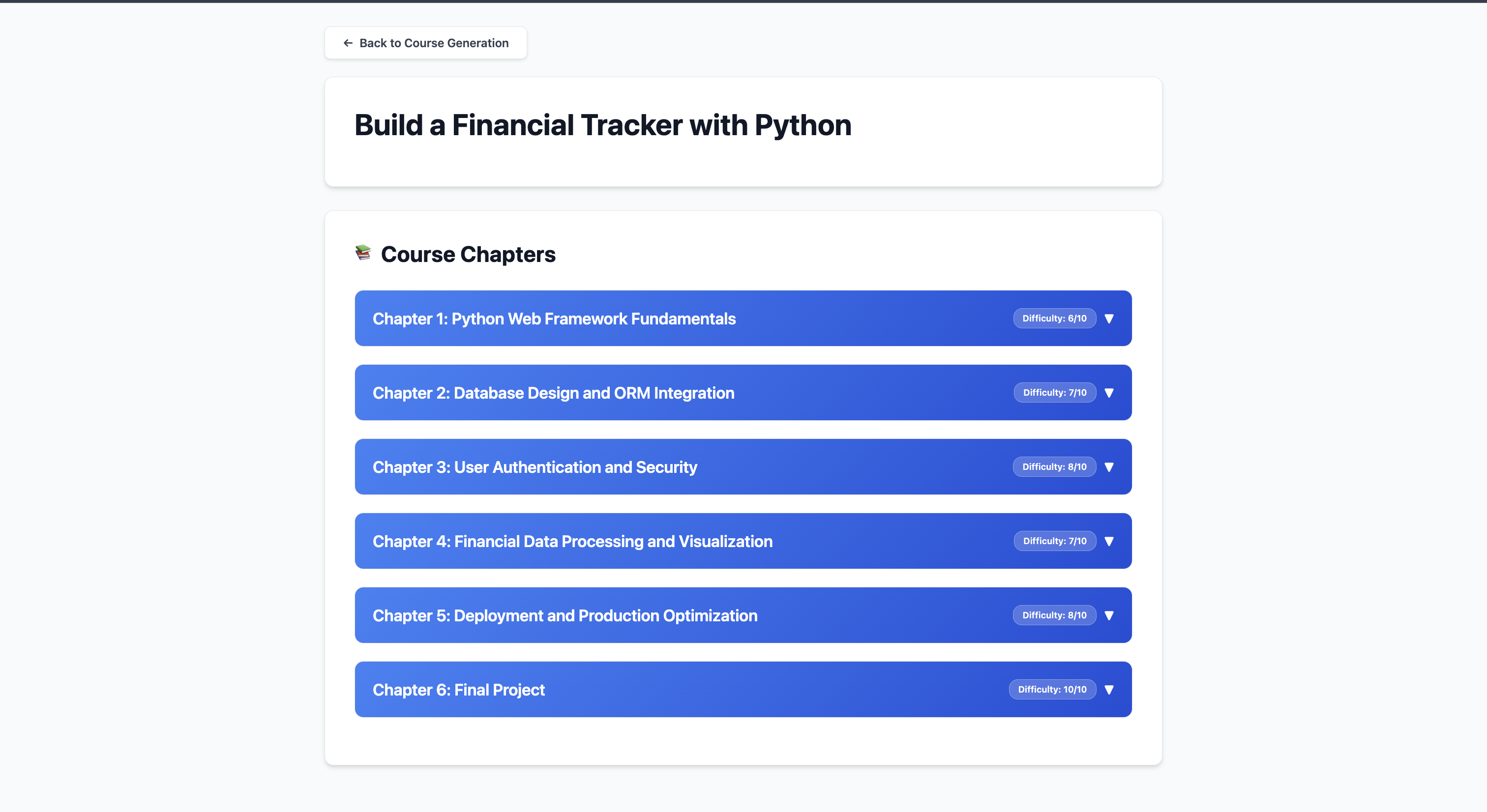Expand Chapter 3 using its arrow
Image resolution: width=1487 pixels, height=812 pixels.
pyautogui.click(x=1109, y=467)
